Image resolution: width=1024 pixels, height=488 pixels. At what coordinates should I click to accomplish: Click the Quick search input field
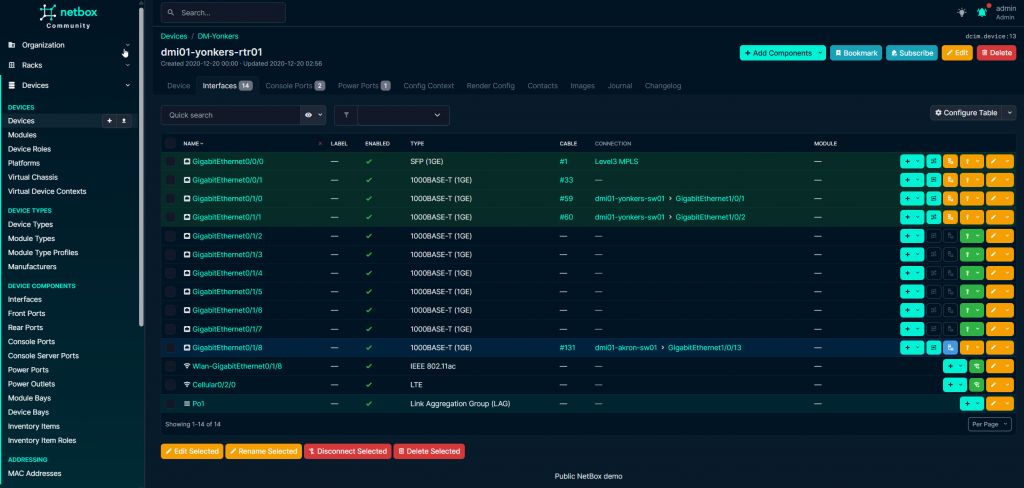coord(230,116)
